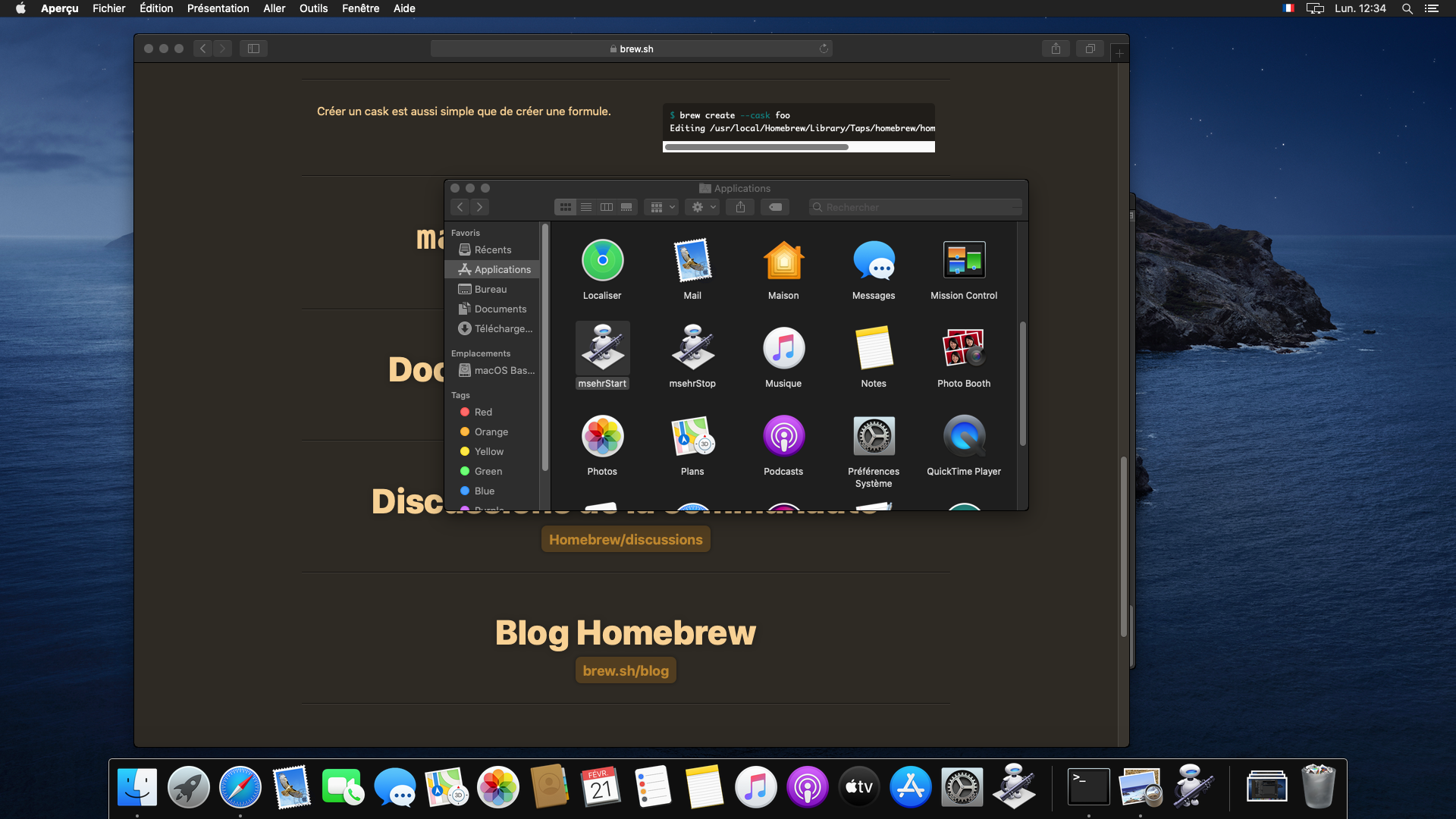Reload the Safari page
The width and height of the screenshot is (1456, 819).
pos(824,49)
